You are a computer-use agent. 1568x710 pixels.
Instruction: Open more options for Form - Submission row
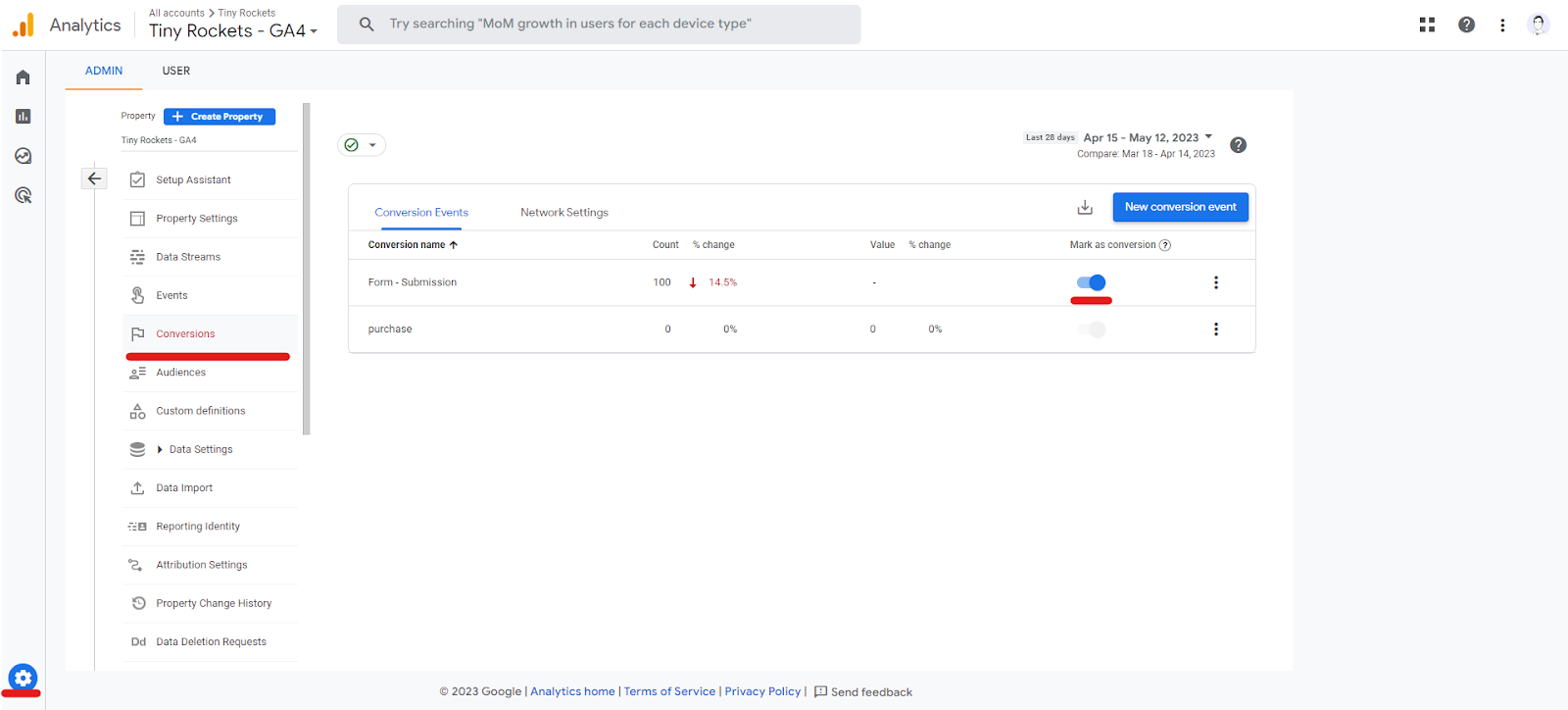pyautogui.click(x=1216, y=282)
